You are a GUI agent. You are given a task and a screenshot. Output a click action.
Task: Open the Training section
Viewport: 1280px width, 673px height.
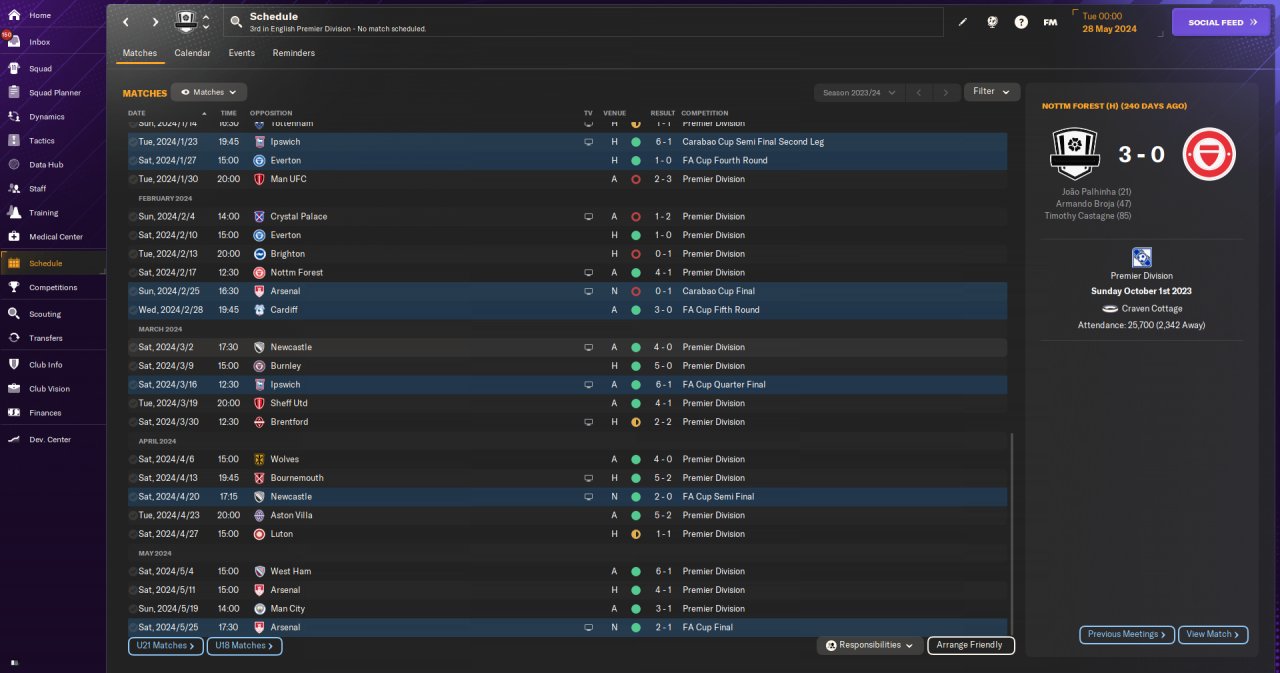click(43, 213)
